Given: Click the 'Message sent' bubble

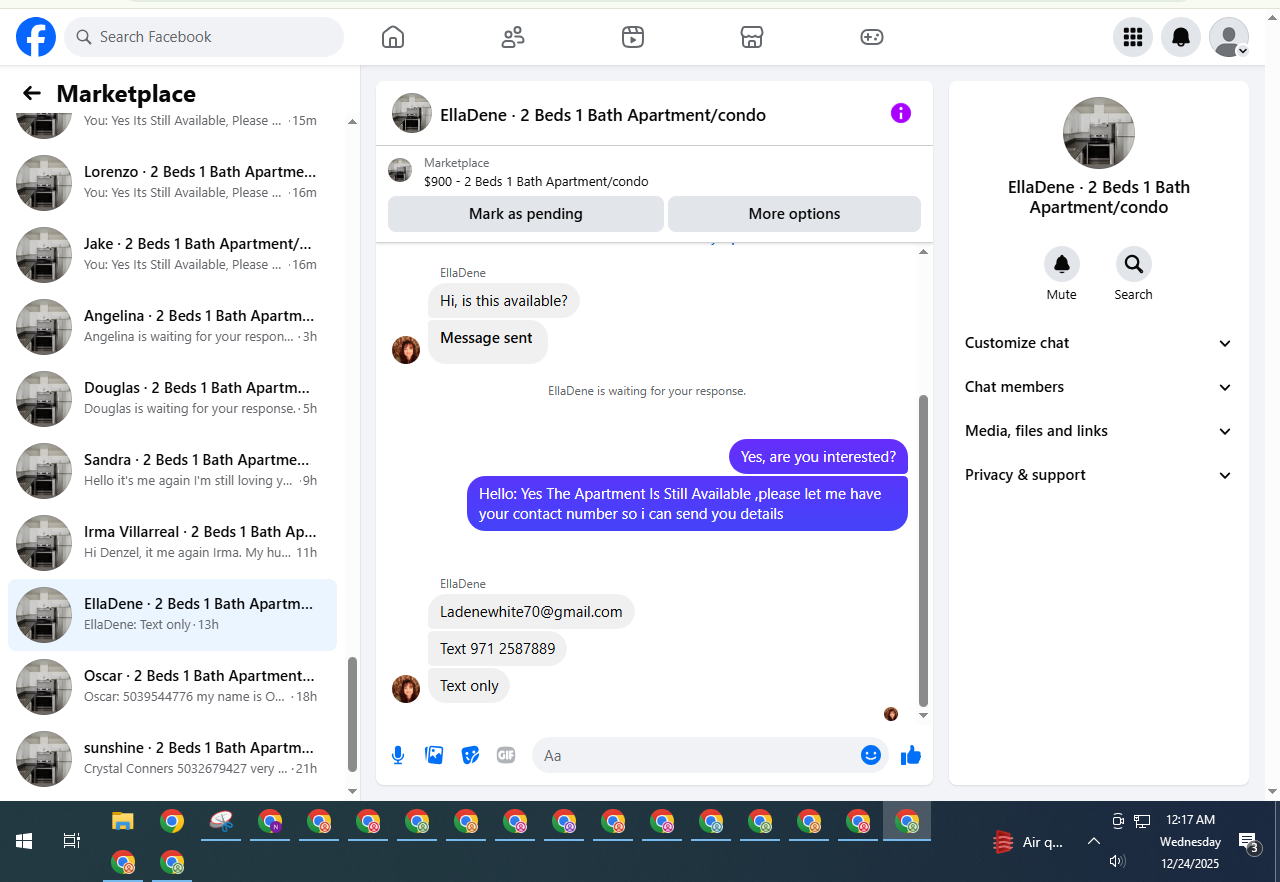Looking at the screenshot, I should click(x=487, y=340).
